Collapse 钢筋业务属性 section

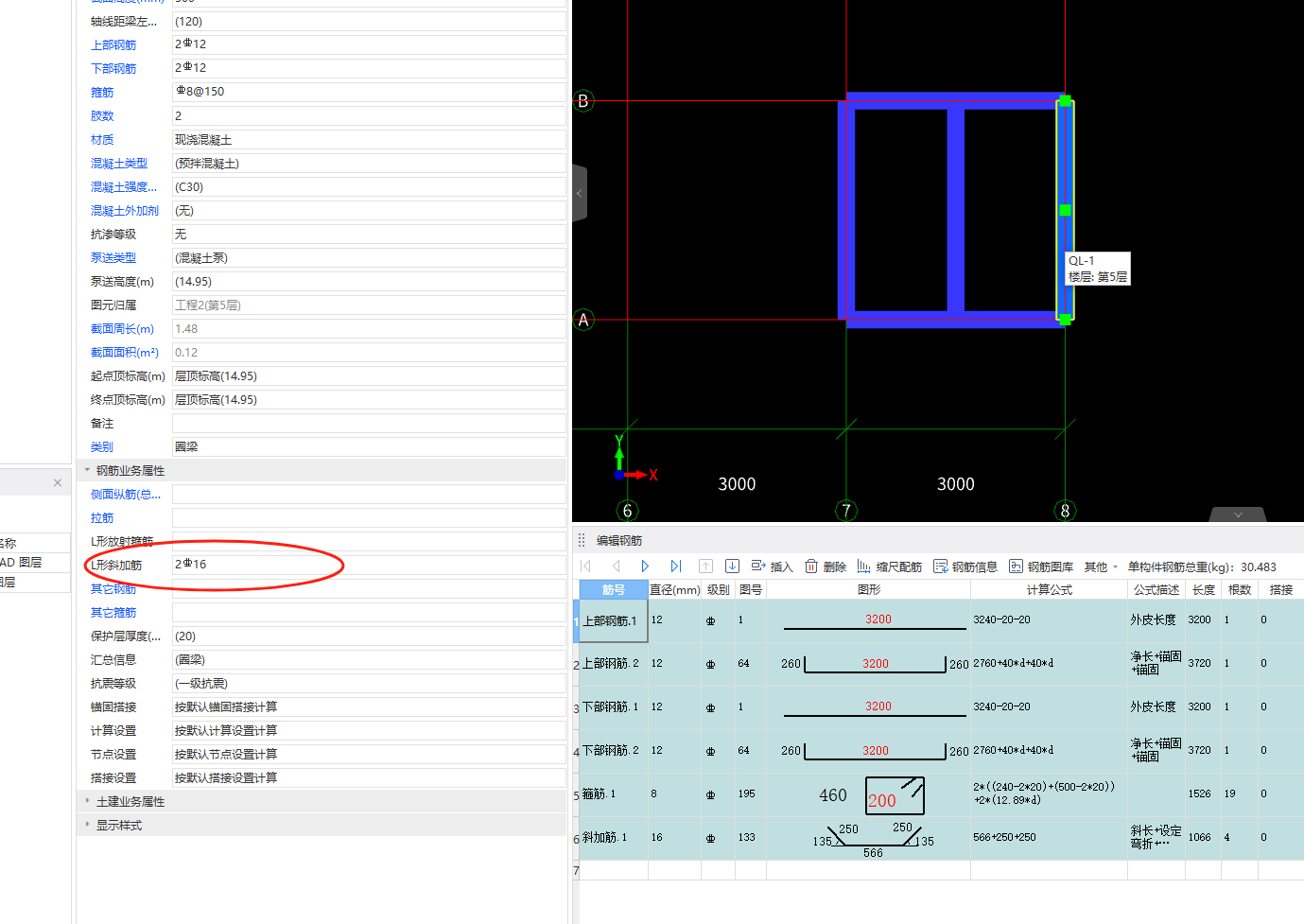point(87,470)
